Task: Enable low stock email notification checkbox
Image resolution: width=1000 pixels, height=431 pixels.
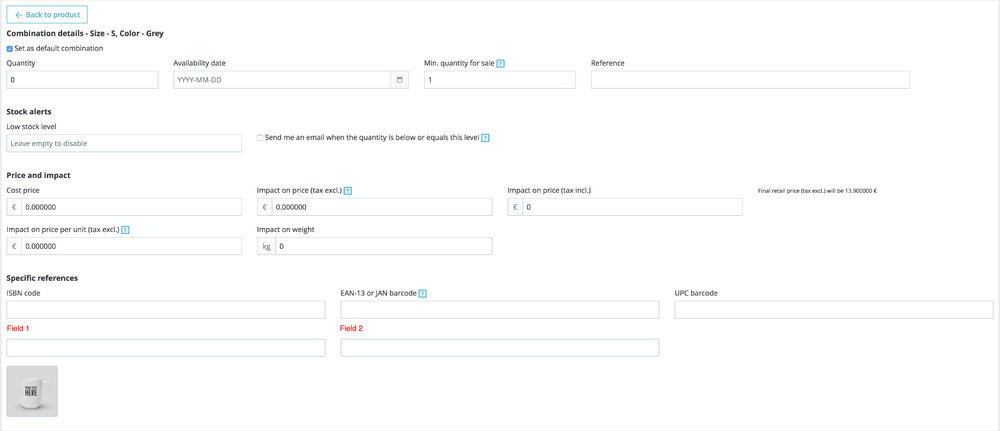Action: click(261, 138)
